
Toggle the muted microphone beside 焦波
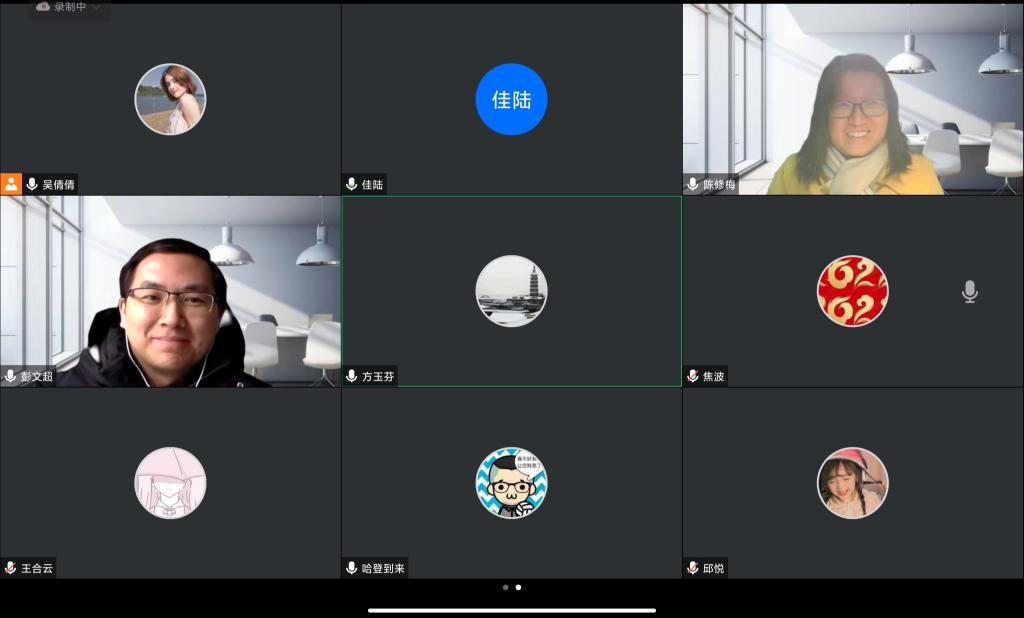coord(693,376)
